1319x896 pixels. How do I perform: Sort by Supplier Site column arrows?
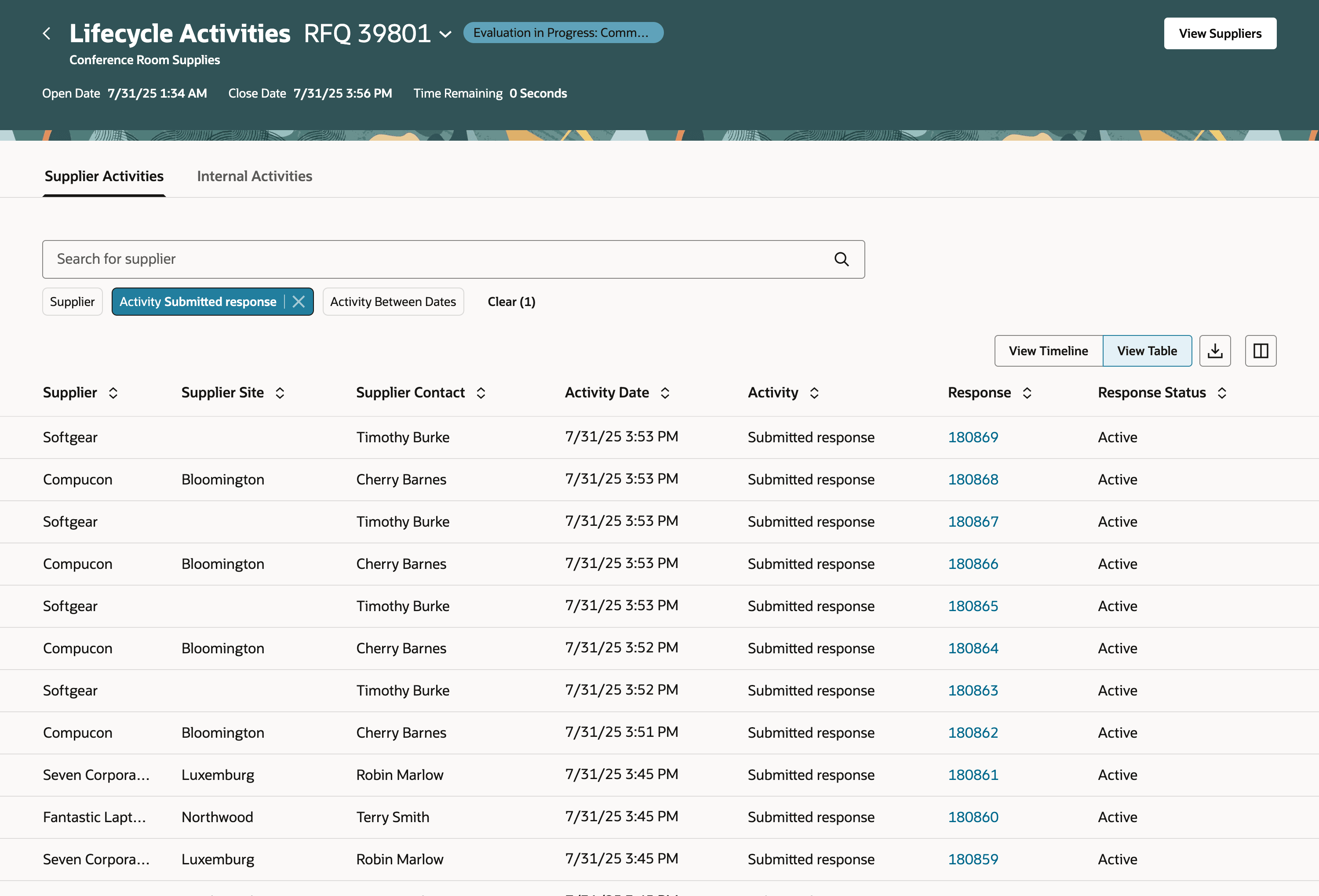pyautogui.click(x=280, y=393)
